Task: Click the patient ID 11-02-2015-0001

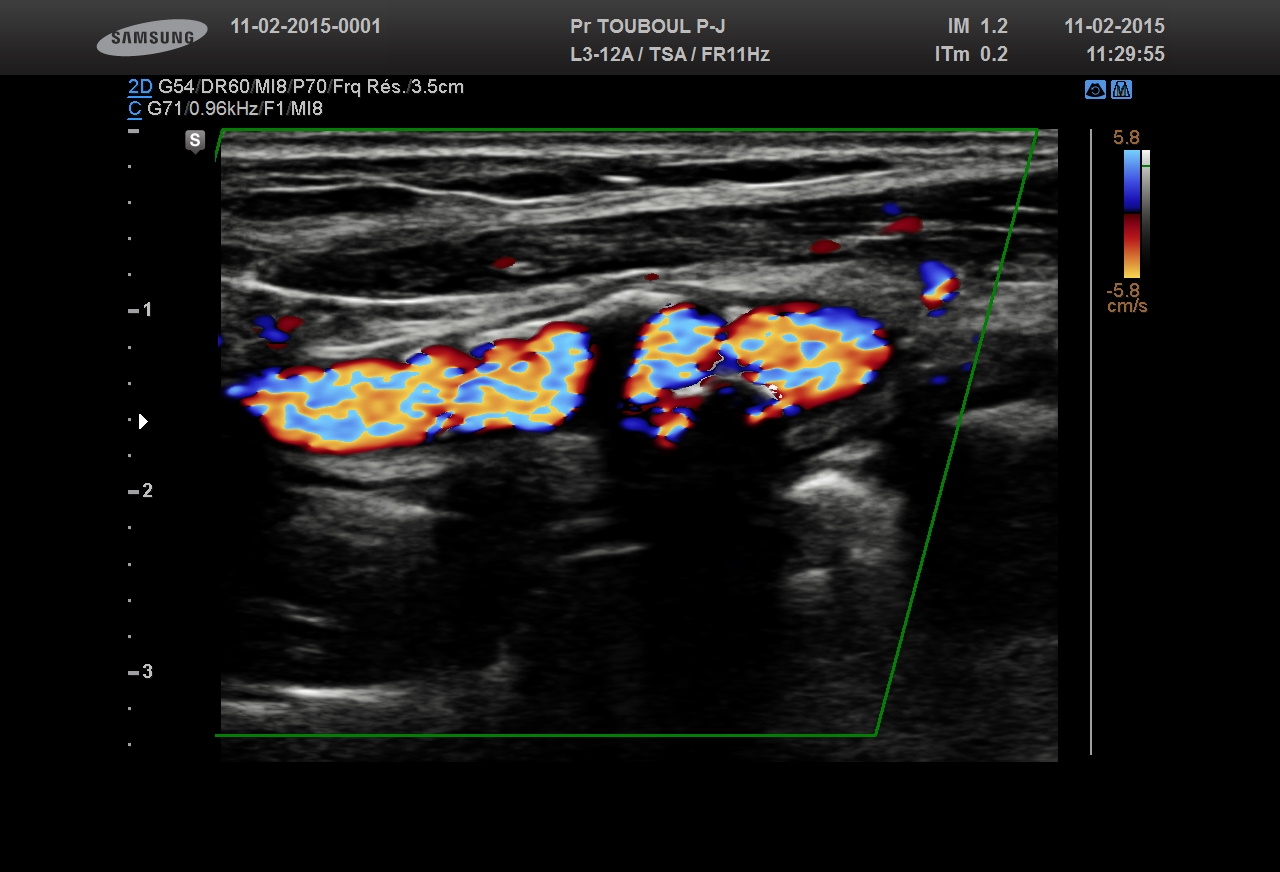Action: point(305,27)
